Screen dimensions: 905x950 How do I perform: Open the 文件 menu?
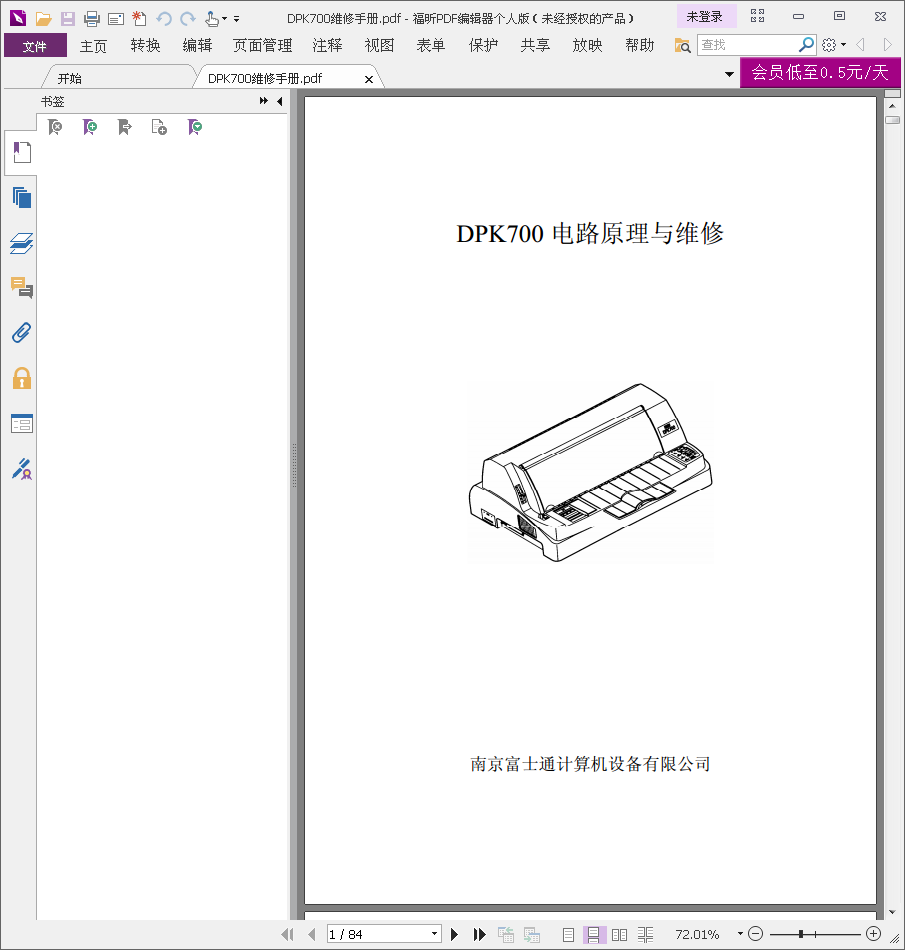(x=35, y=45)
